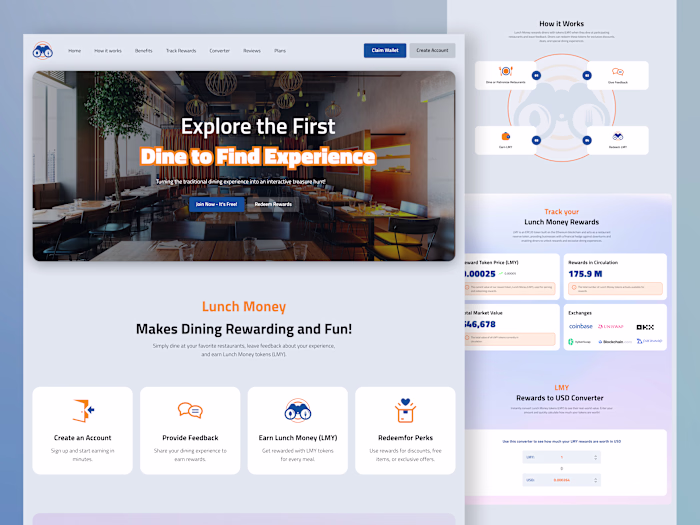The width and height of the screenshot is (700, 525).
Task: Click blue step badge beside Earn LMY card
Action: [536, 140]
